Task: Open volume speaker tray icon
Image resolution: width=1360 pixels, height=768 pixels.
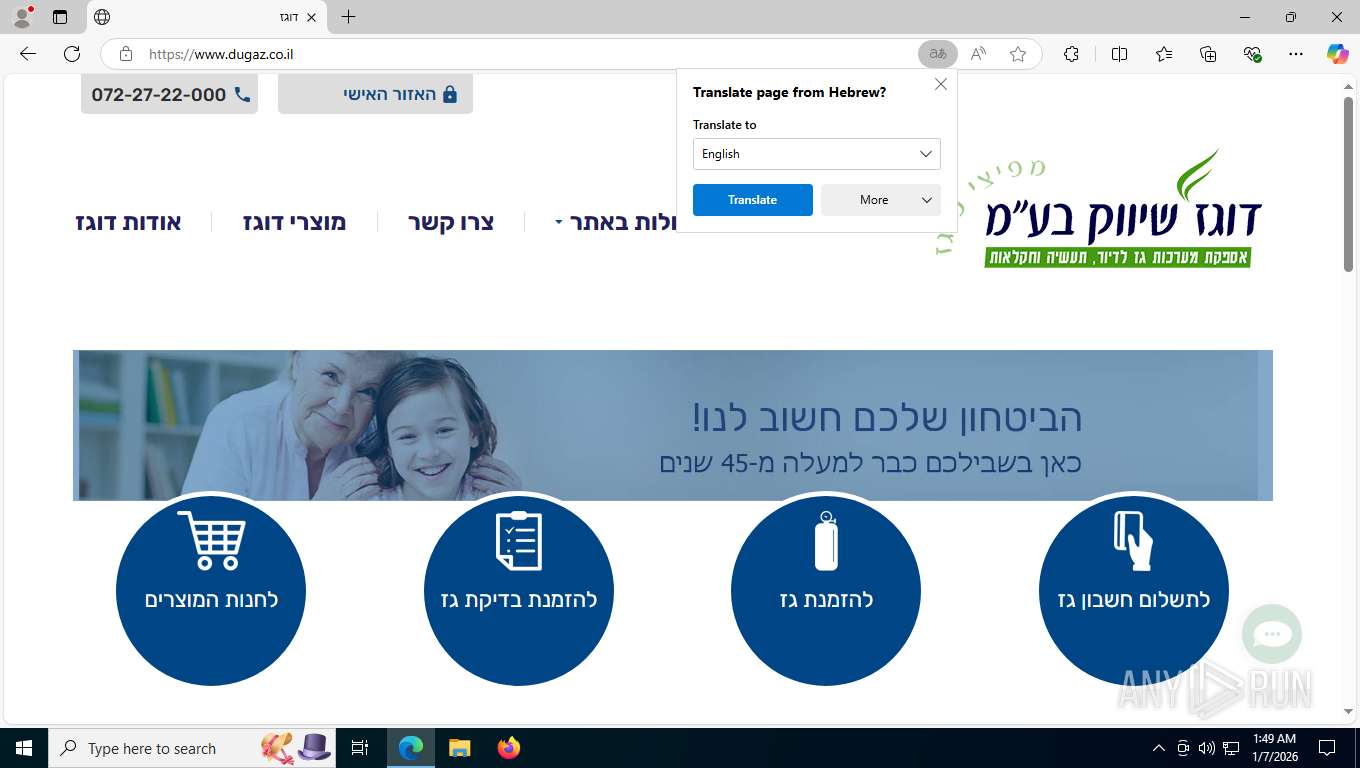Action: click(1206, 748)
